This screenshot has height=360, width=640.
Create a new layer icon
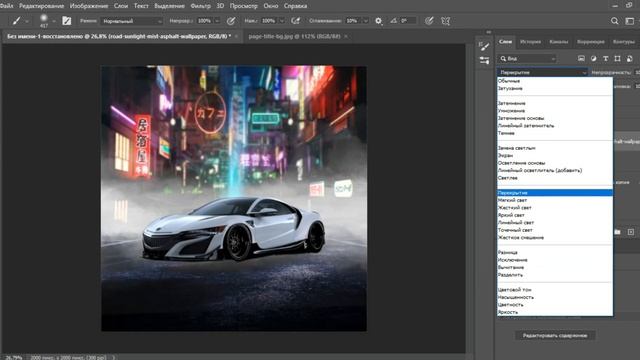(631, 232)
